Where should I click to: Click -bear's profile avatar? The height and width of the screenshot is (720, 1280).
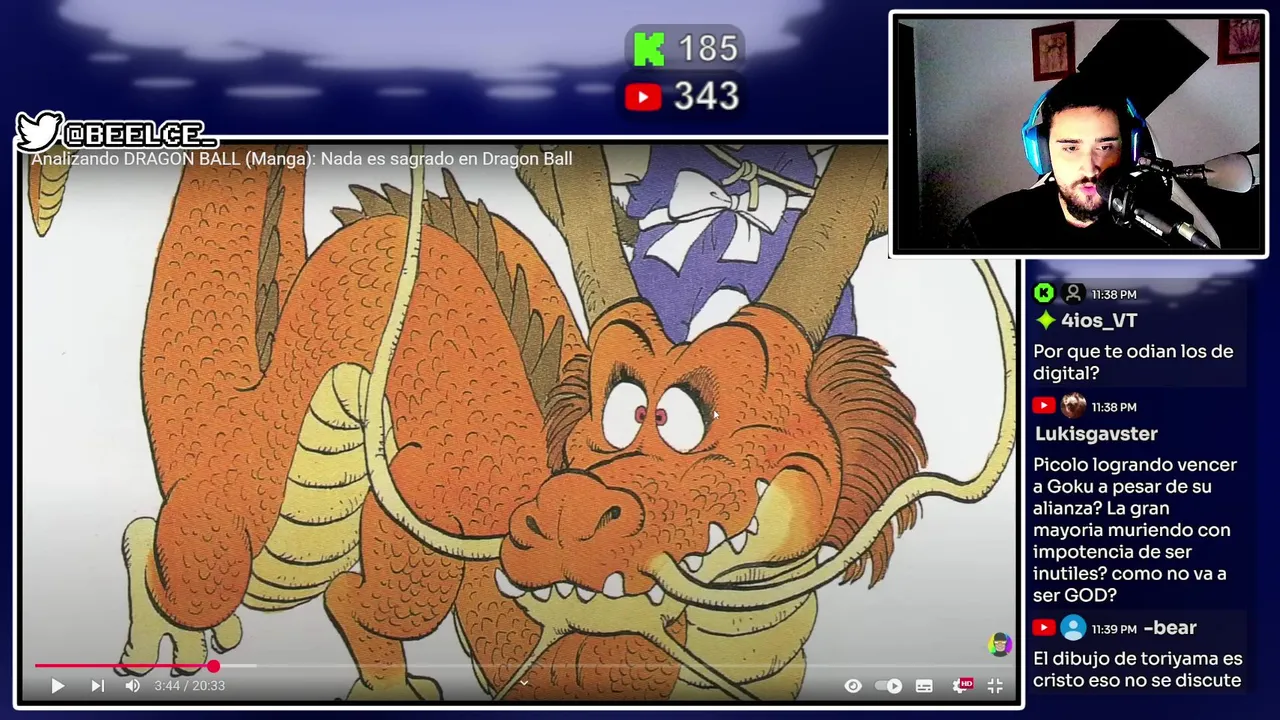[x=1073, y=628]
